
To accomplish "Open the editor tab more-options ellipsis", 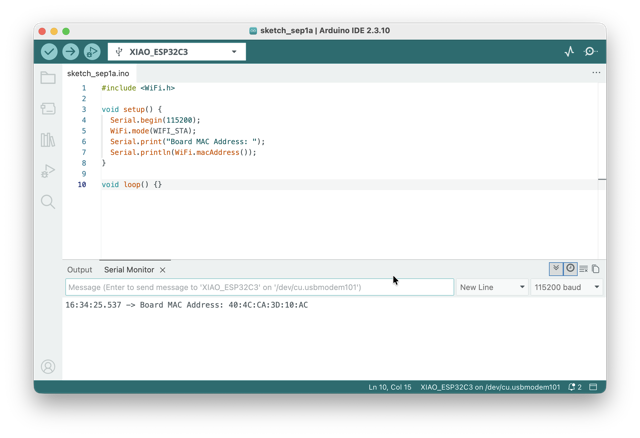I will point(596,73).
